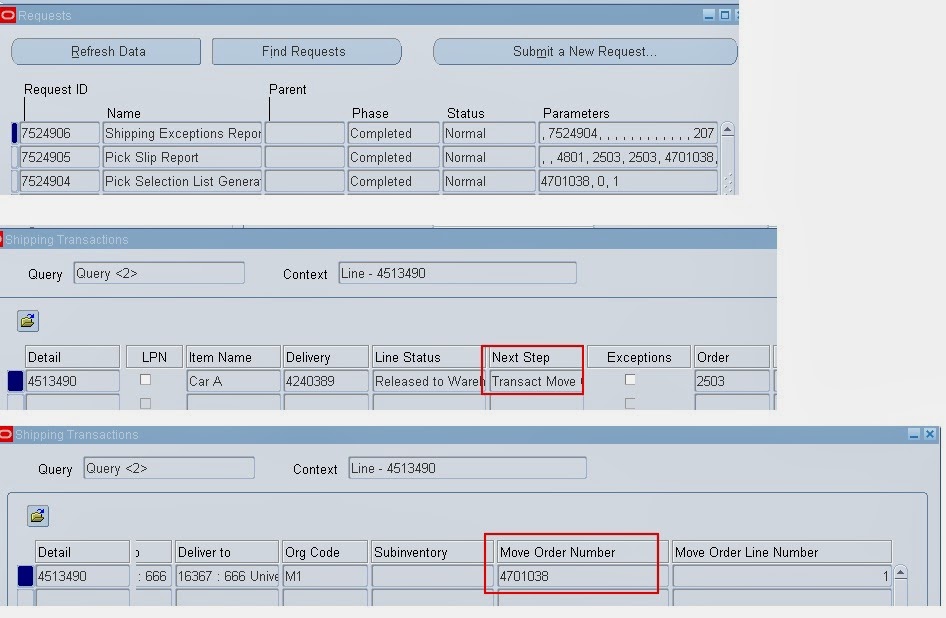The image size is (946, 618).
Task: Maximize the Requests window
Action: (725, 15)
